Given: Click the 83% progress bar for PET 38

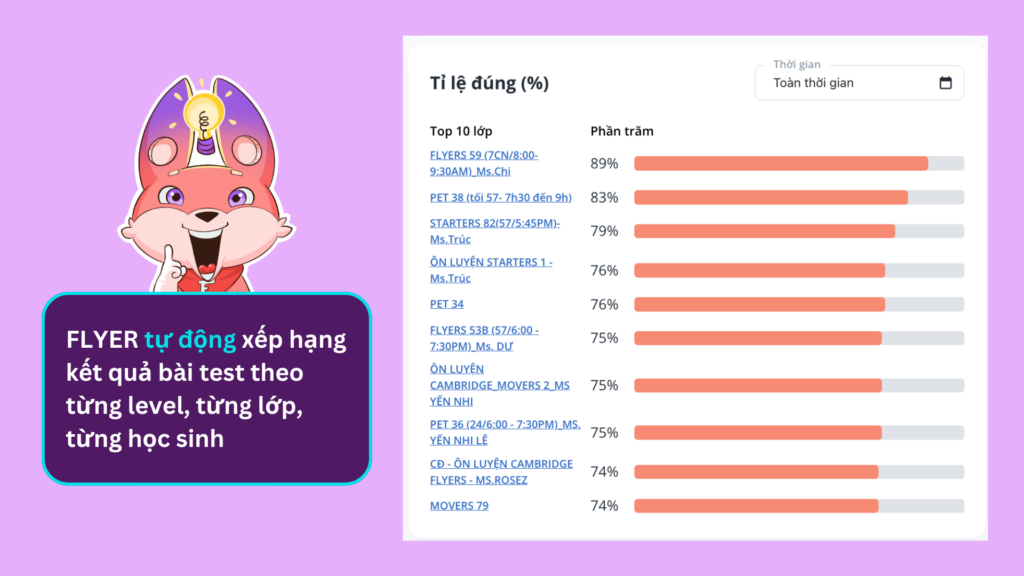Looking at the screenshot, I should coord(798,197).
